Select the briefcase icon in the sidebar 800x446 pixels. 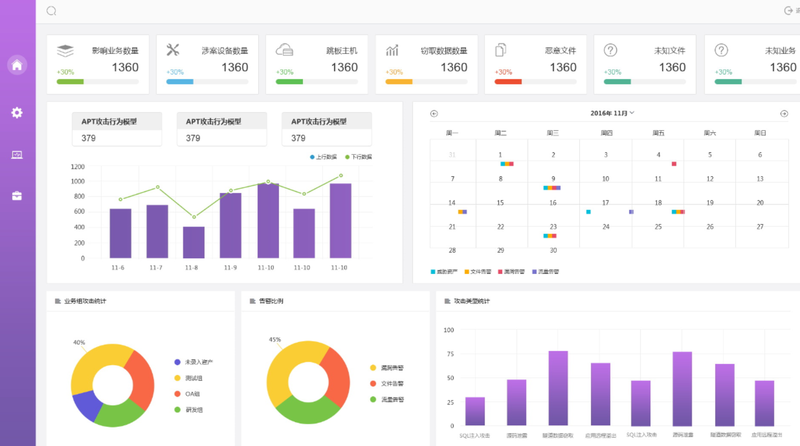tap(17, 196)
